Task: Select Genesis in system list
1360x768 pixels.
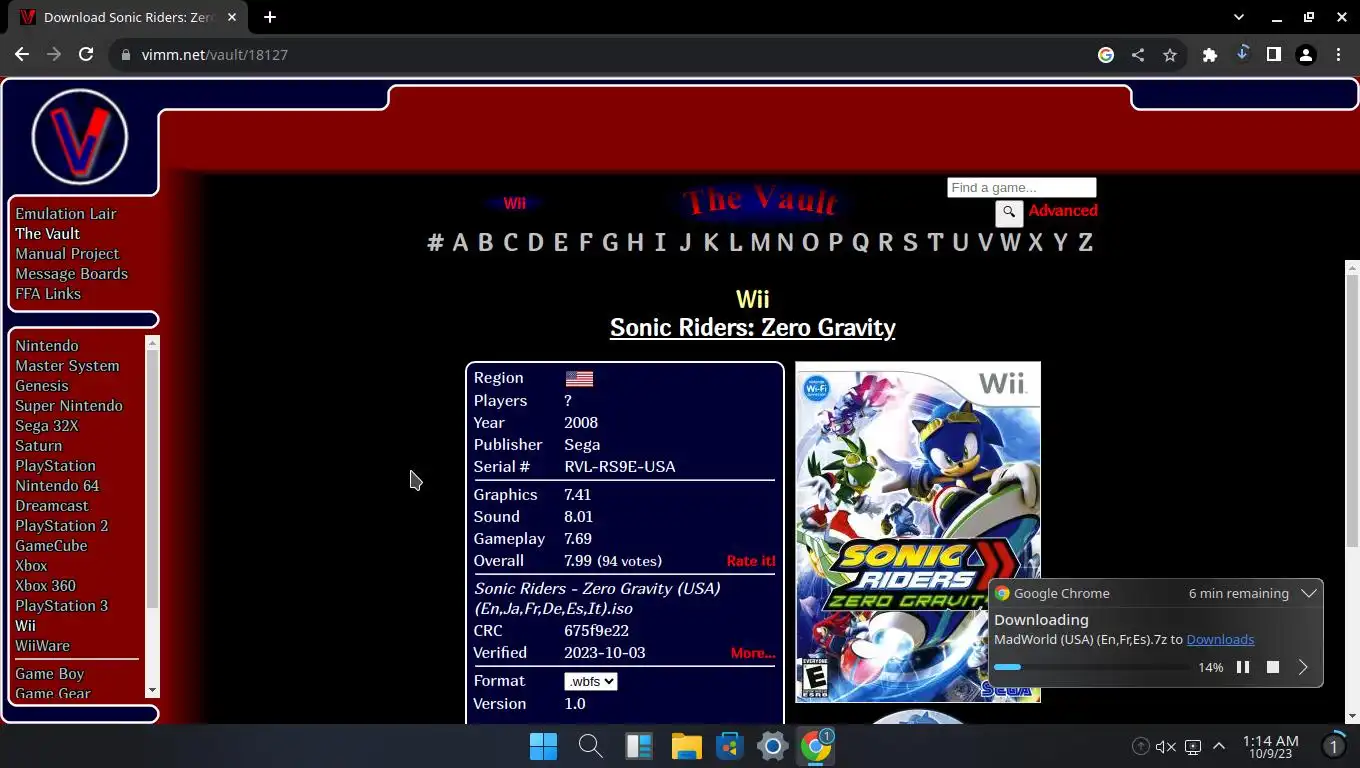Action: click(42, 385)
